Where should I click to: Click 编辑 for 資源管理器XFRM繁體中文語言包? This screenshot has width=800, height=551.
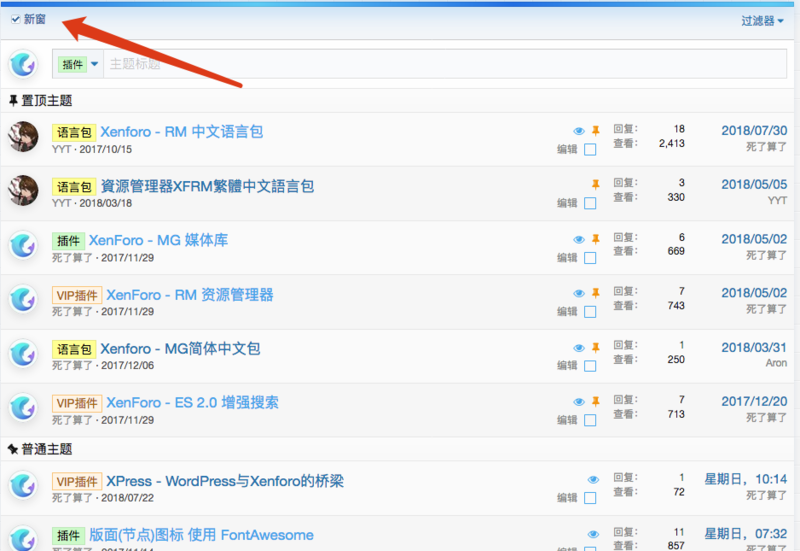tap(567, 203)
